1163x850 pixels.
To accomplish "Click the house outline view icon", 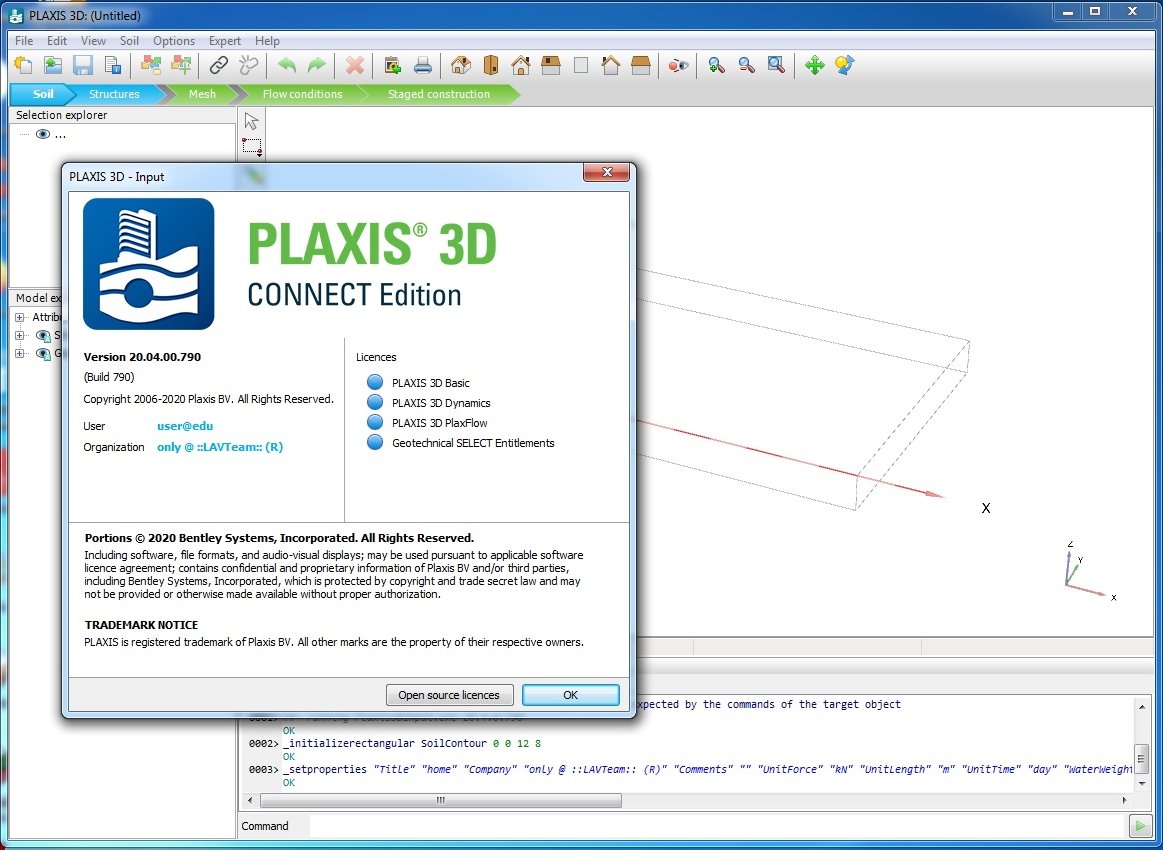I will [x=610, y=65].
